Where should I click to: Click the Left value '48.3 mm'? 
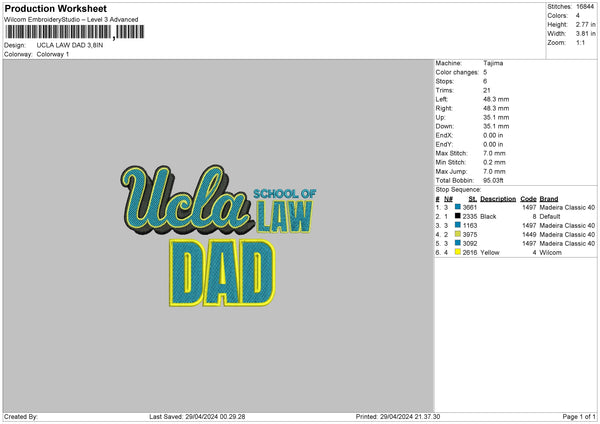(x=496, y=99)
